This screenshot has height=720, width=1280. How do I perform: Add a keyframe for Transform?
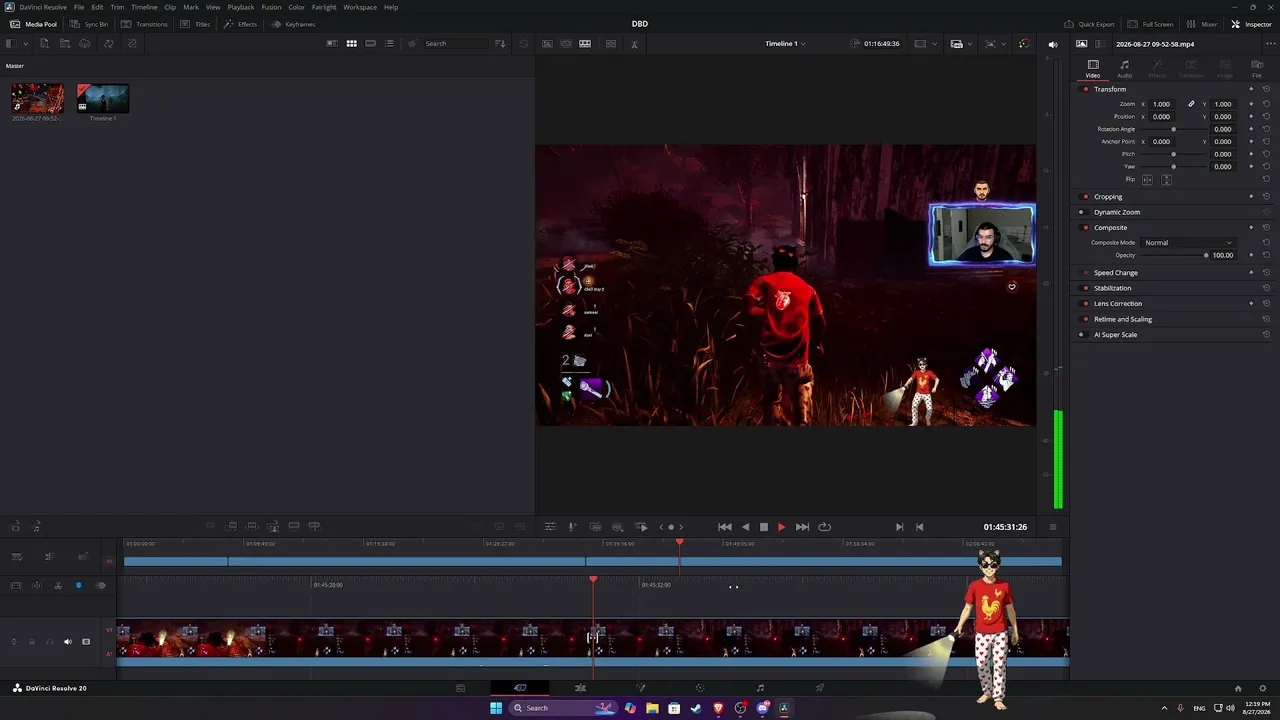(x=1251, y=89)
